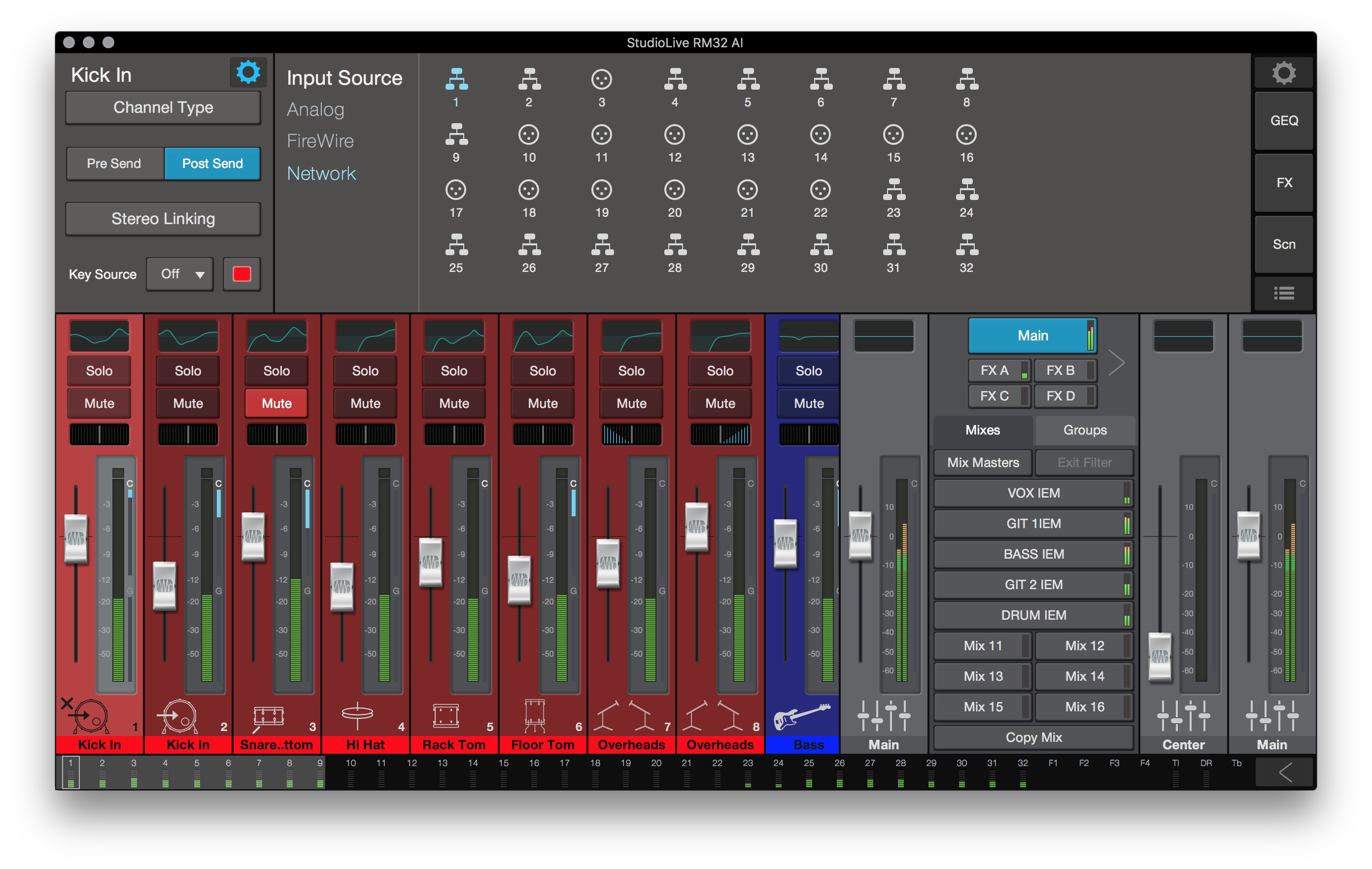This screenshot has height=869, width=1372.
Task: Select the VOX IEM mix
Action: pyautogui.click(x=1033, y=493)
